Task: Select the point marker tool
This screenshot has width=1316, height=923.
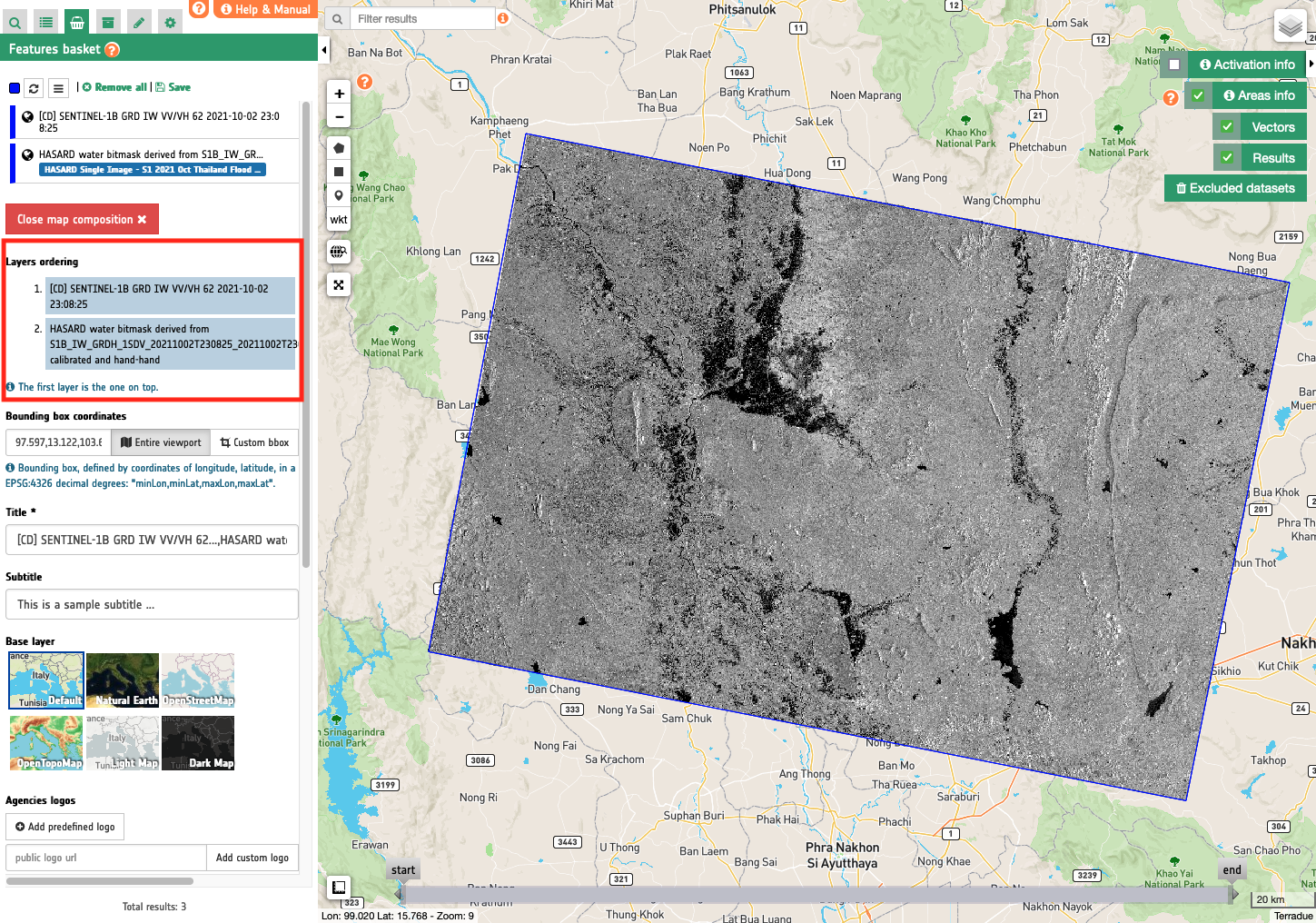Action: click(339, 195)
